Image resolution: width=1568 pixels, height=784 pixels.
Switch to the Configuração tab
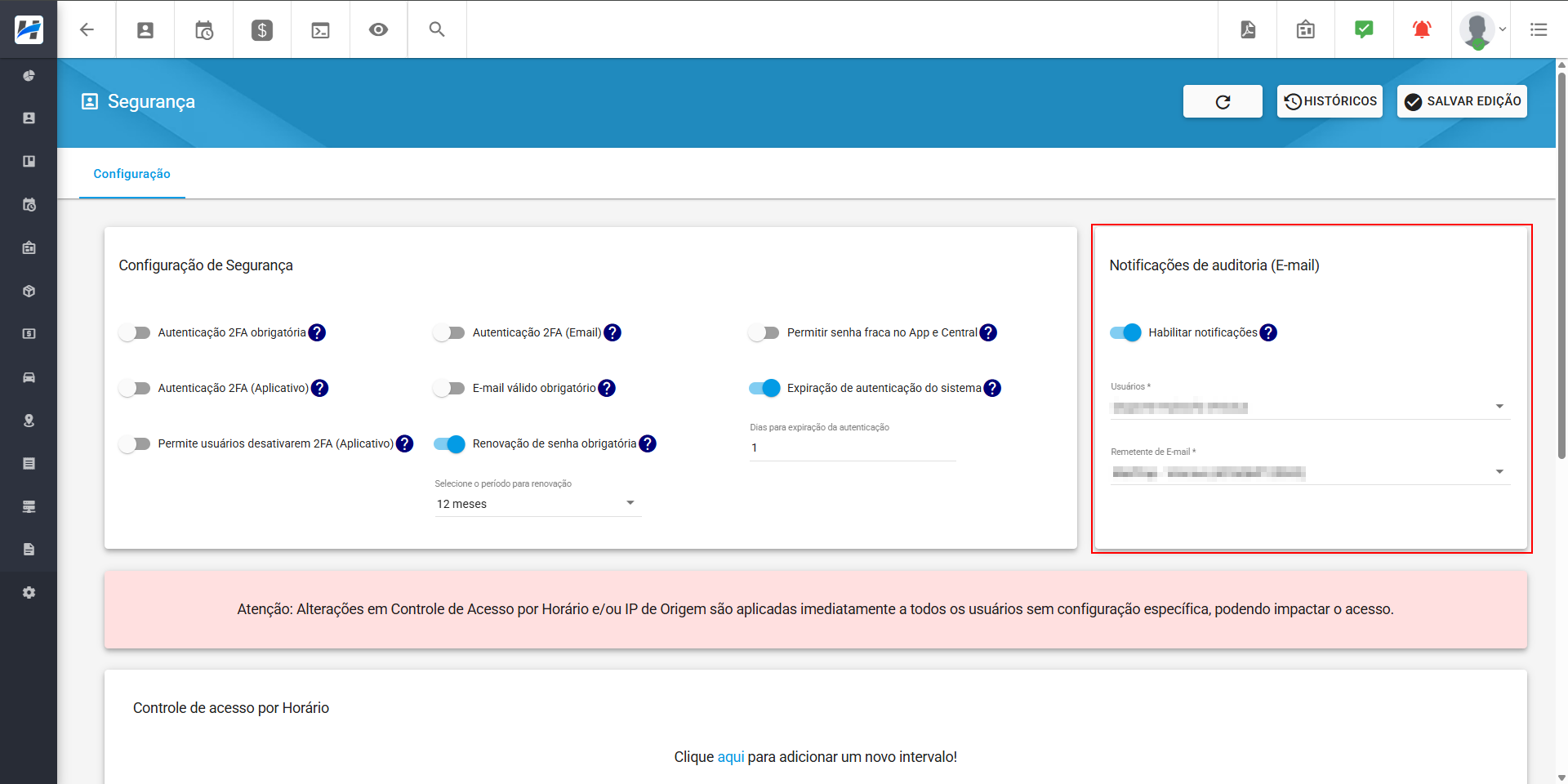[131, 173]
